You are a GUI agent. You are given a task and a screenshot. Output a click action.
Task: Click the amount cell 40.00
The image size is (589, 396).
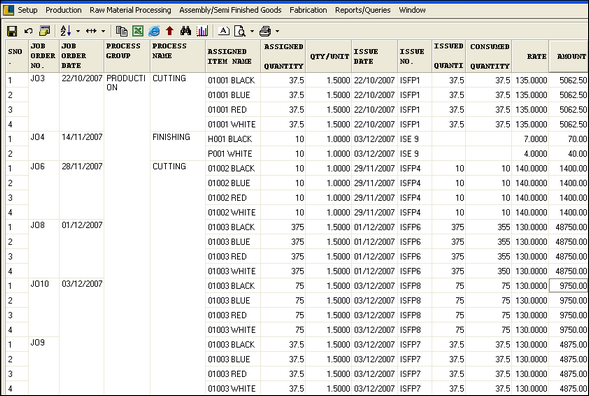pyautogui.click(x=569, y=154)
